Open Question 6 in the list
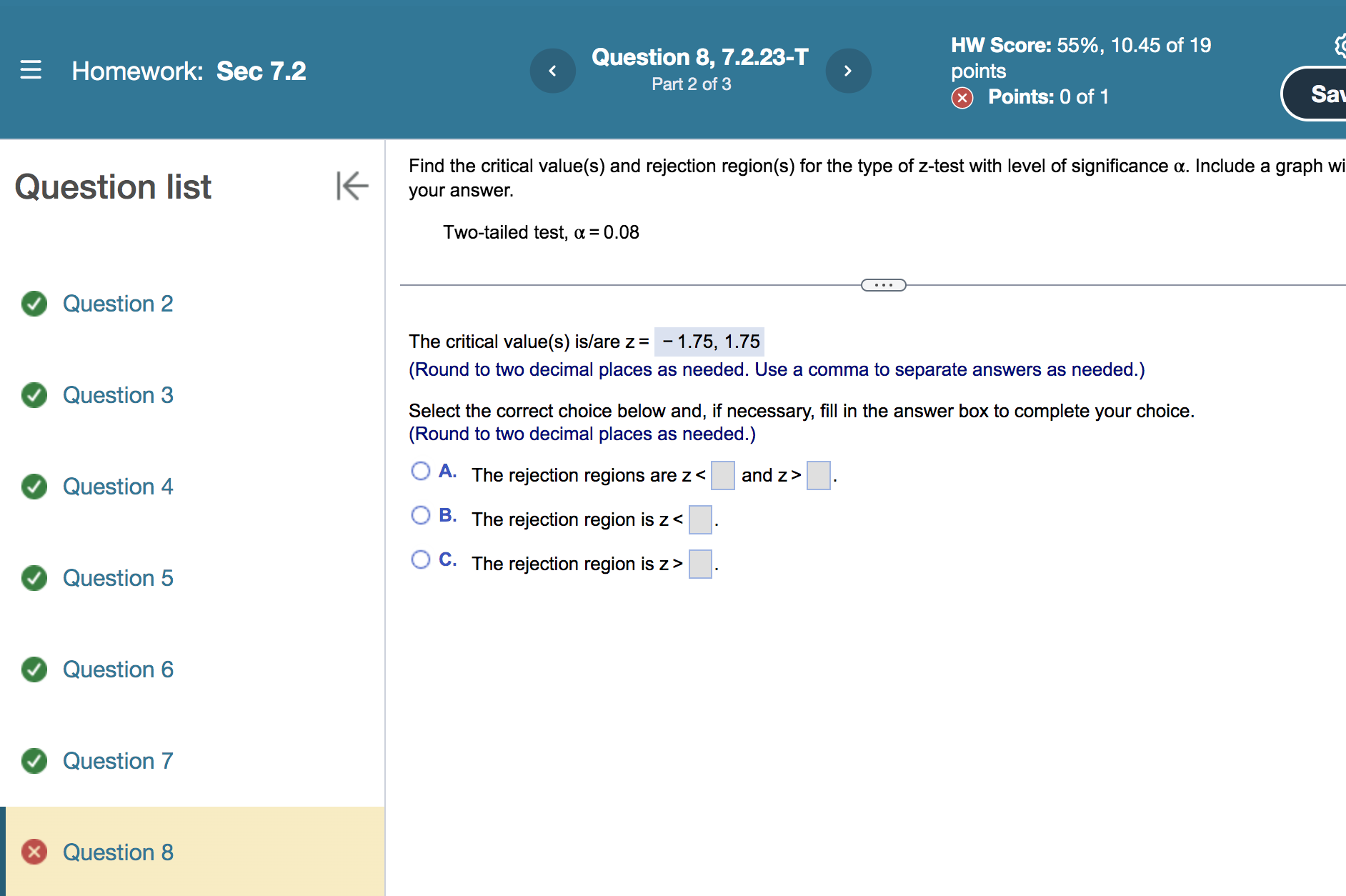Screen dimensions: 1346x896 (x=118, y=669)
